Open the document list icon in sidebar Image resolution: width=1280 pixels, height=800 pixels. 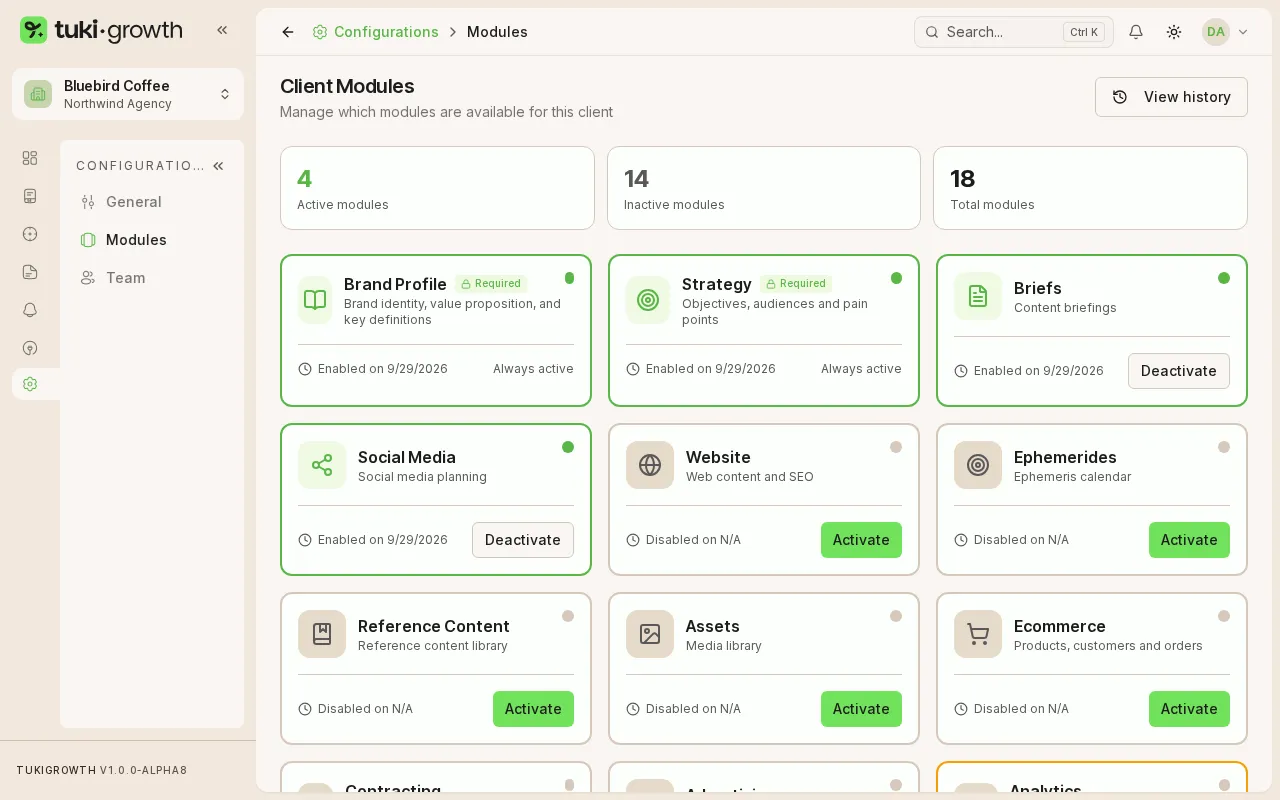[x=30, y=196]
